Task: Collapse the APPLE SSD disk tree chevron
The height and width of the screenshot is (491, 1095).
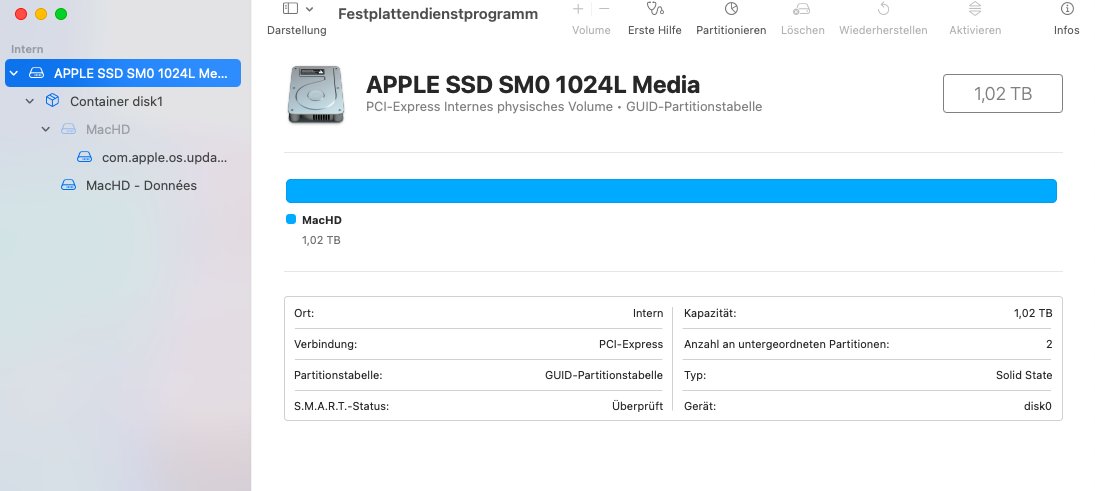Action: tap(14, 73)
